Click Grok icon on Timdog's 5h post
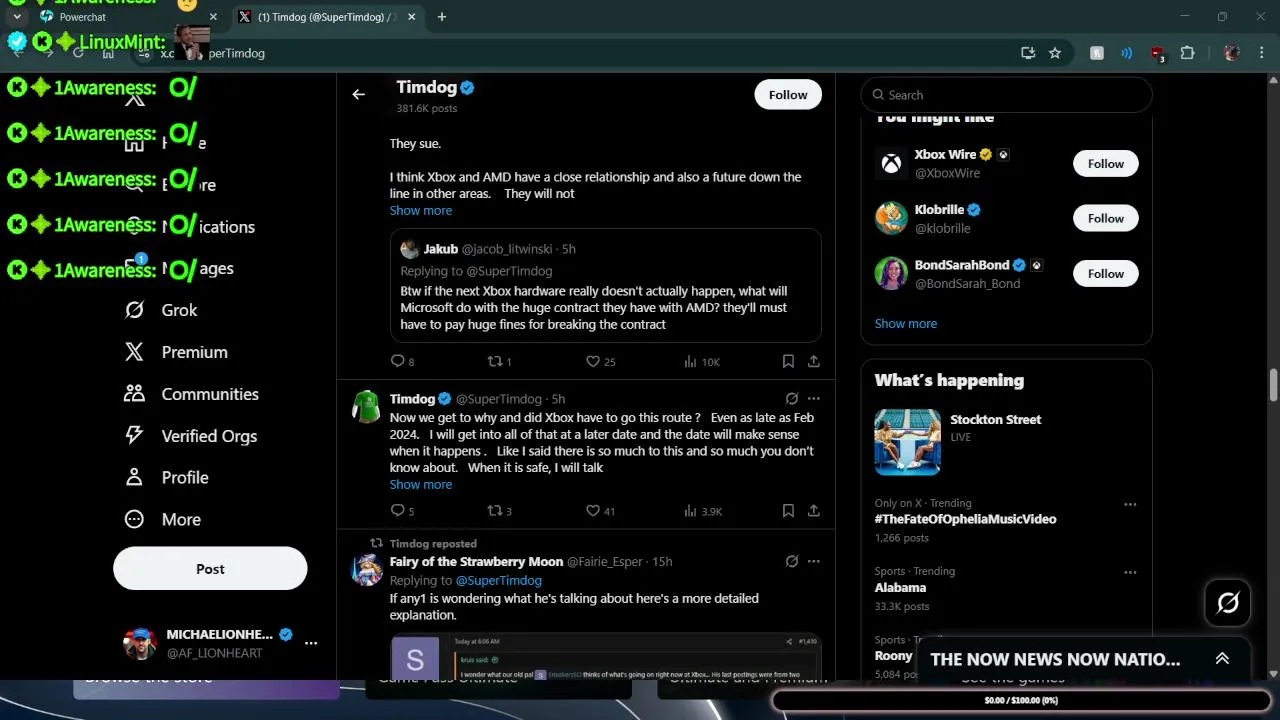 [x=791, y=398]
